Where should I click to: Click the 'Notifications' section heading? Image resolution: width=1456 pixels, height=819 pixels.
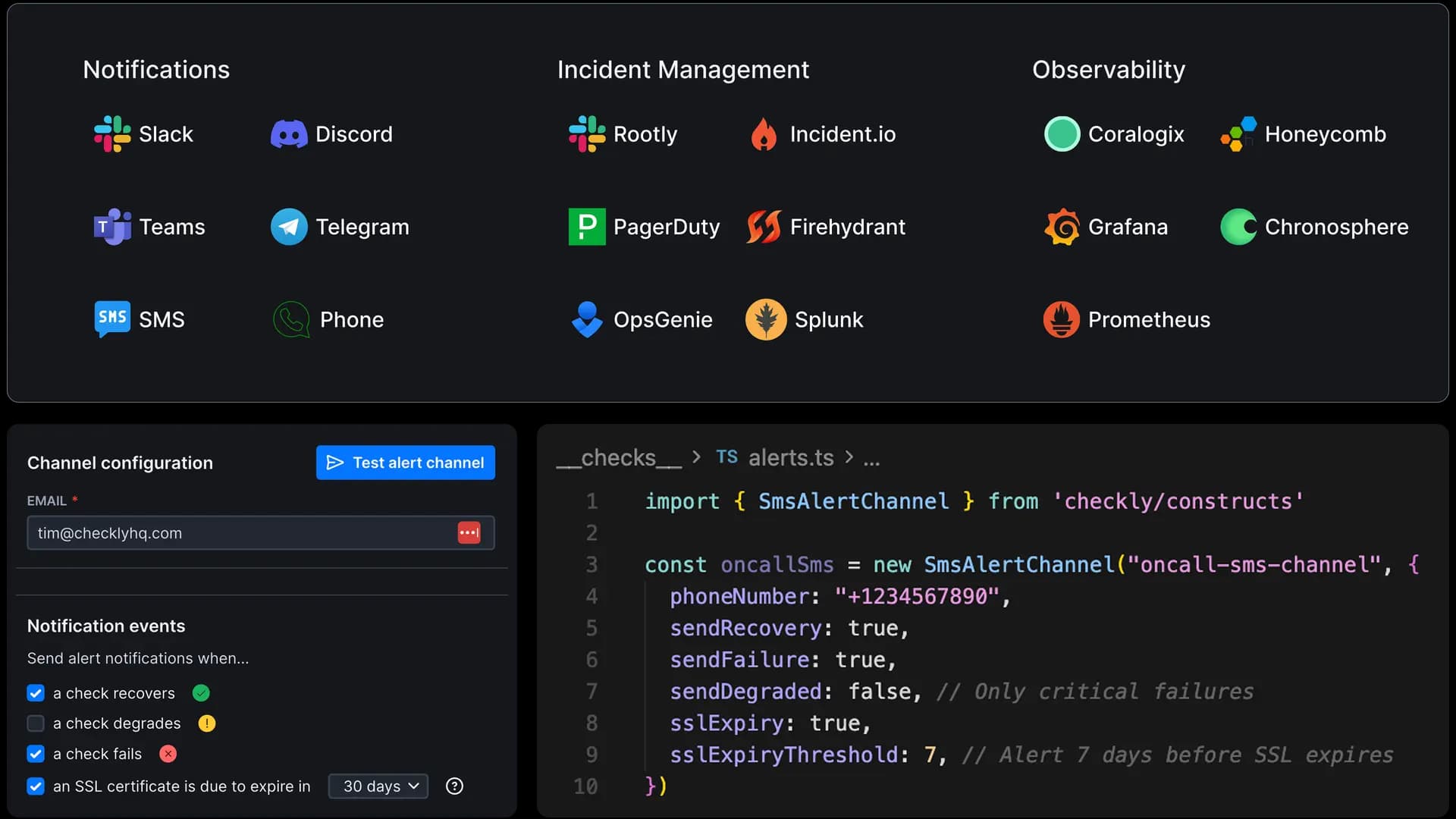pos(156,70)
